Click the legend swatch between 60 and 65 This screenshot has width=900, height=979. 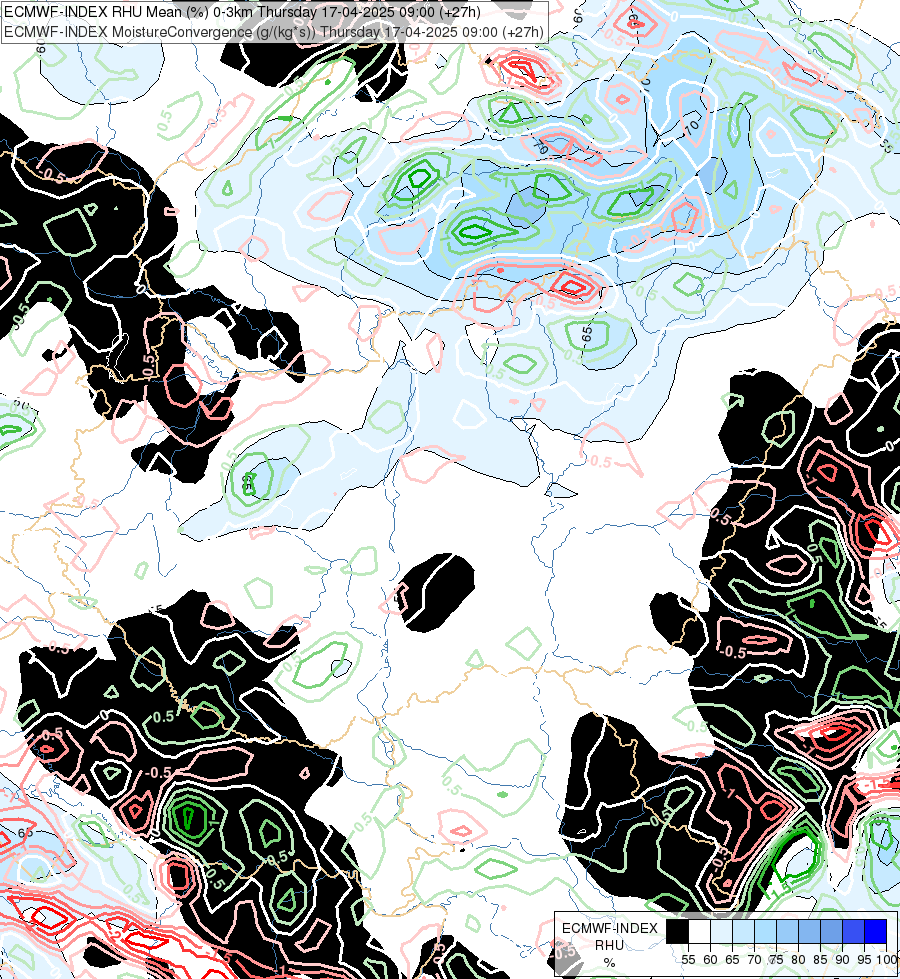point(721,931)
